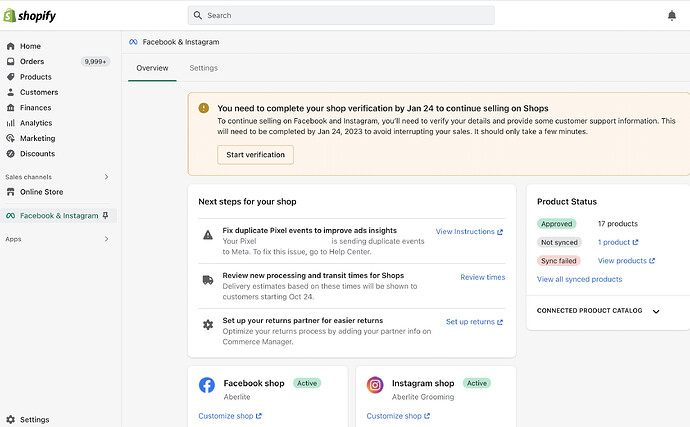The width and height of the screenshot is (690, 427).
Task: Open the 1 product not synced link
Action: [x=618, y=242]
